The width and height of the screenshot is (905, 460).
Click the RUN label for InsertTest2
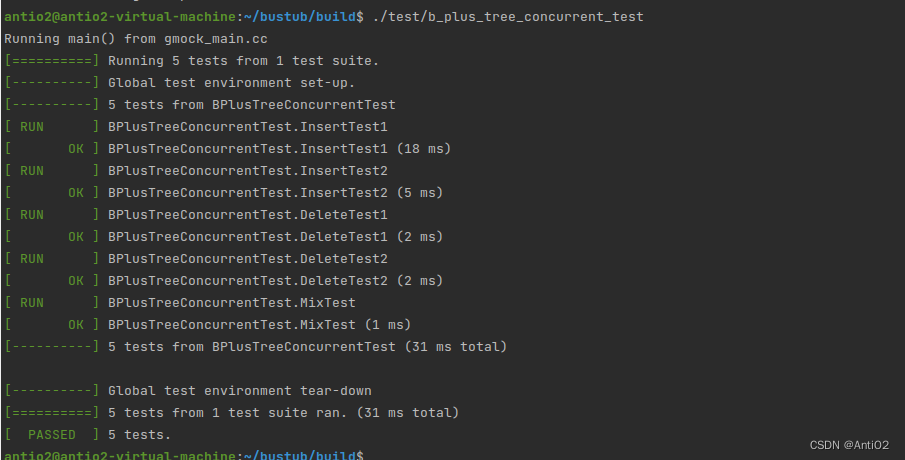pyautogui.click(x=32, y=171)
